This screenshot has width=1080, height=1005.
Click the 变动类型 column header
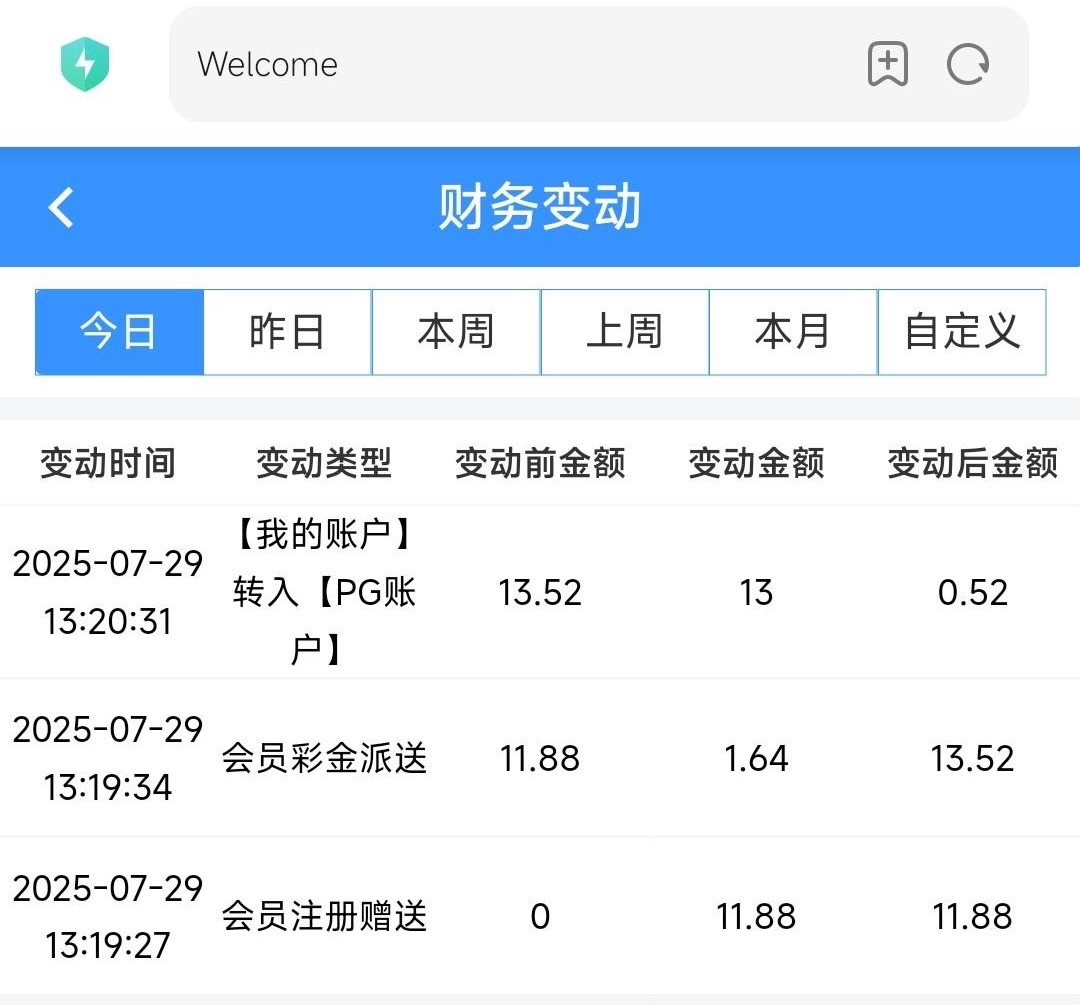[324, 464]
